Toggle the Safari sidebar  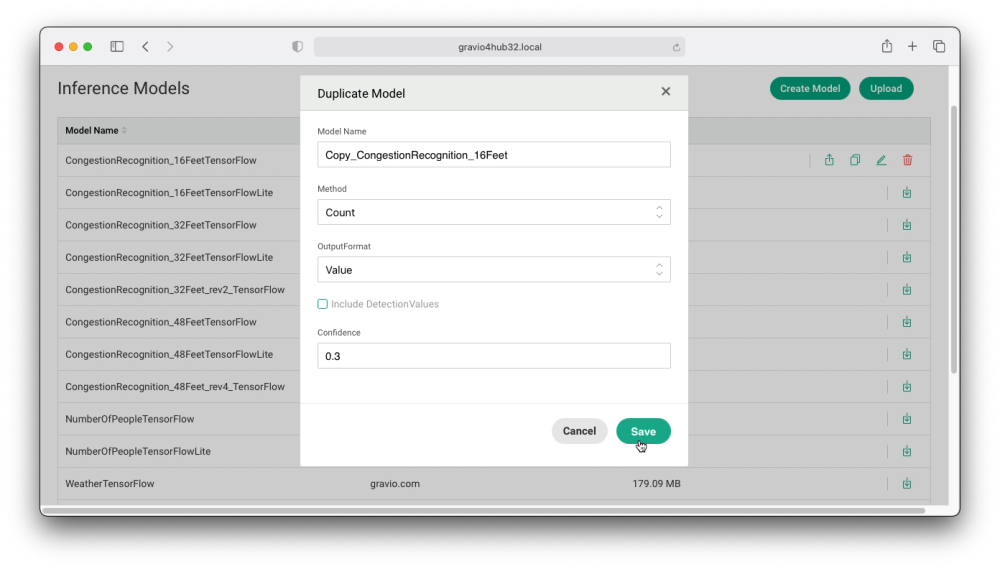pyautogui.click(x=117, y=47)
